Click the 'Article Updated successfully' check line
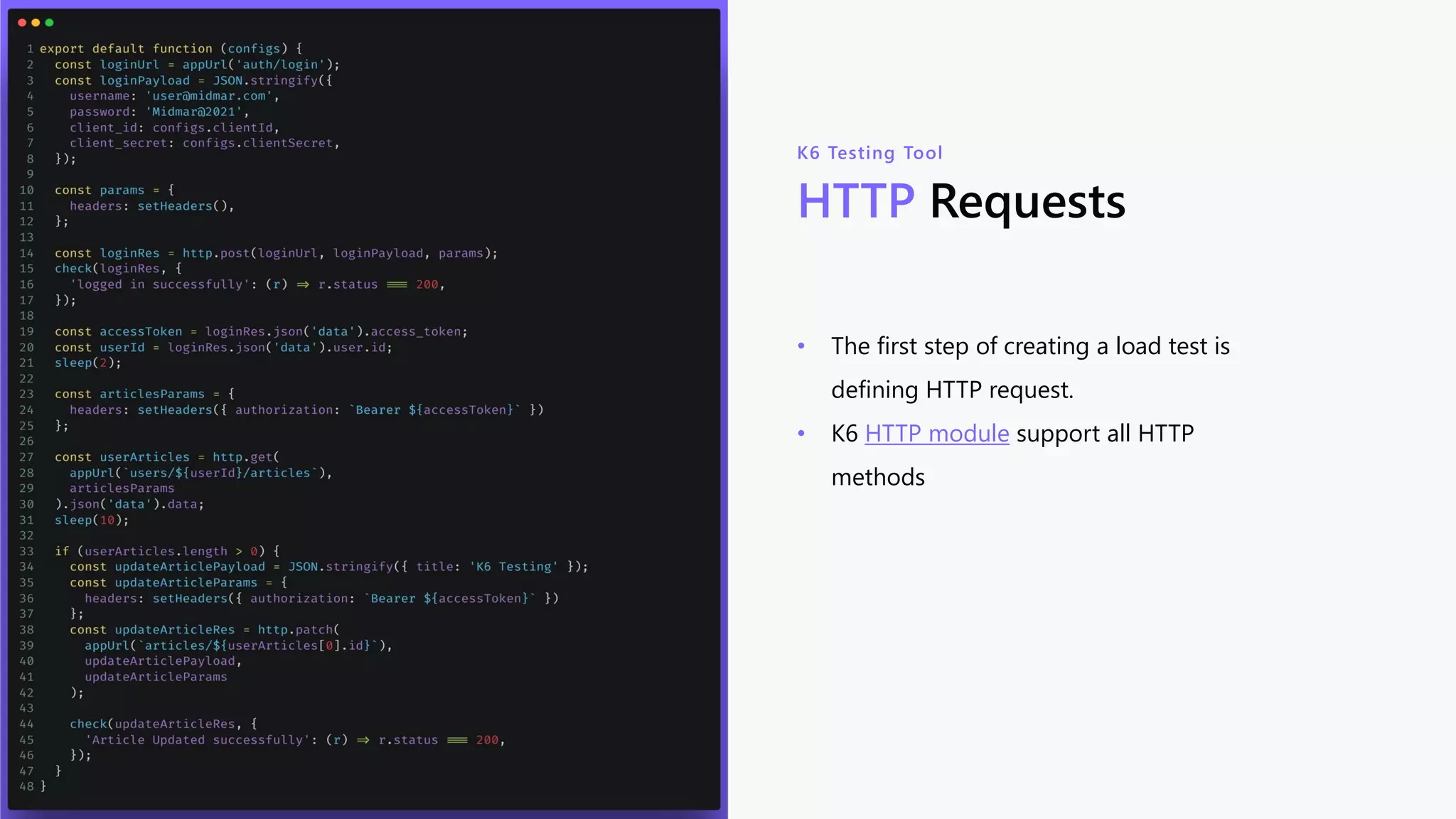 point(294,740)
